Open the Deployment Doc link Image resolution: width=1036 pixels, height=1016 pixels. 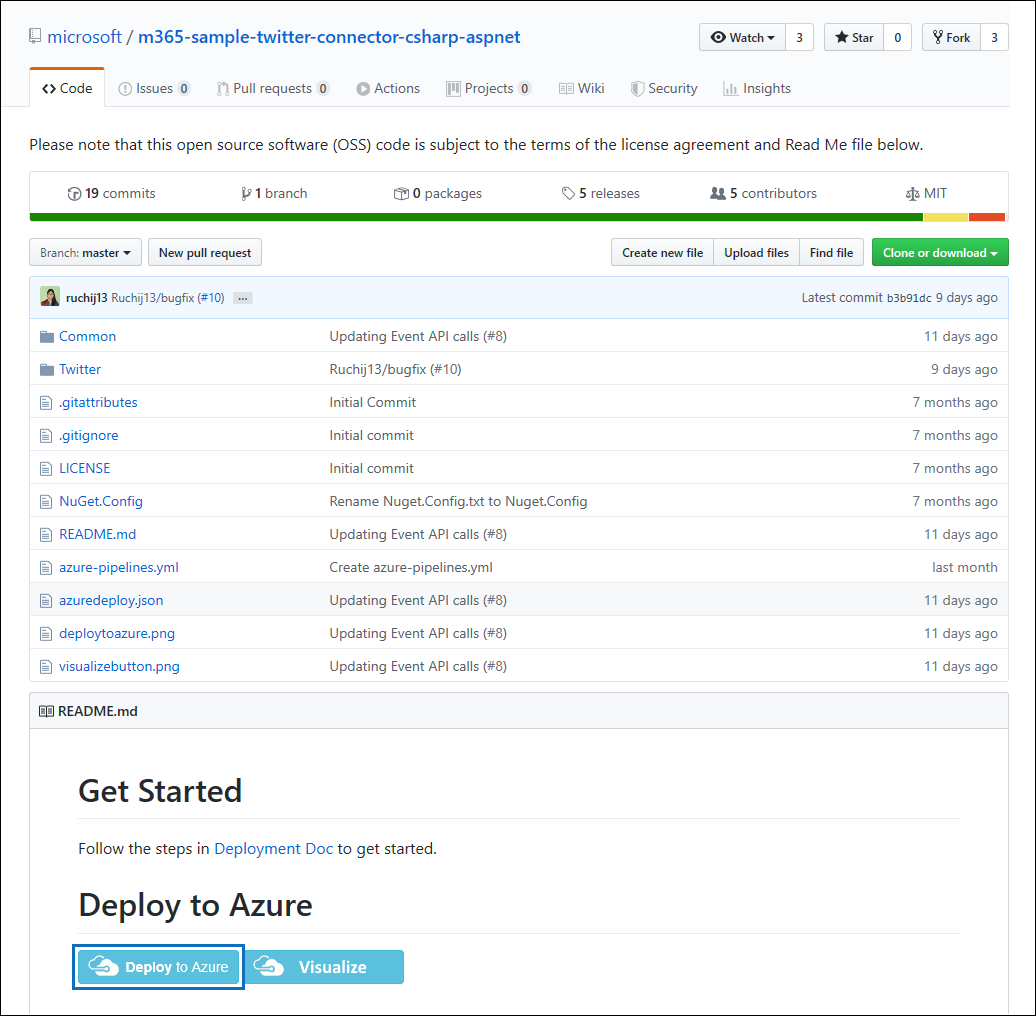(273, 848)
